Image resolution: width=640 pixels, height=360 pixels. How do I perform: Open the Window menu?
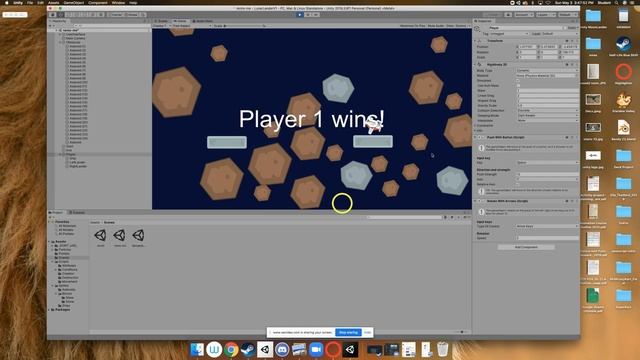118,2
